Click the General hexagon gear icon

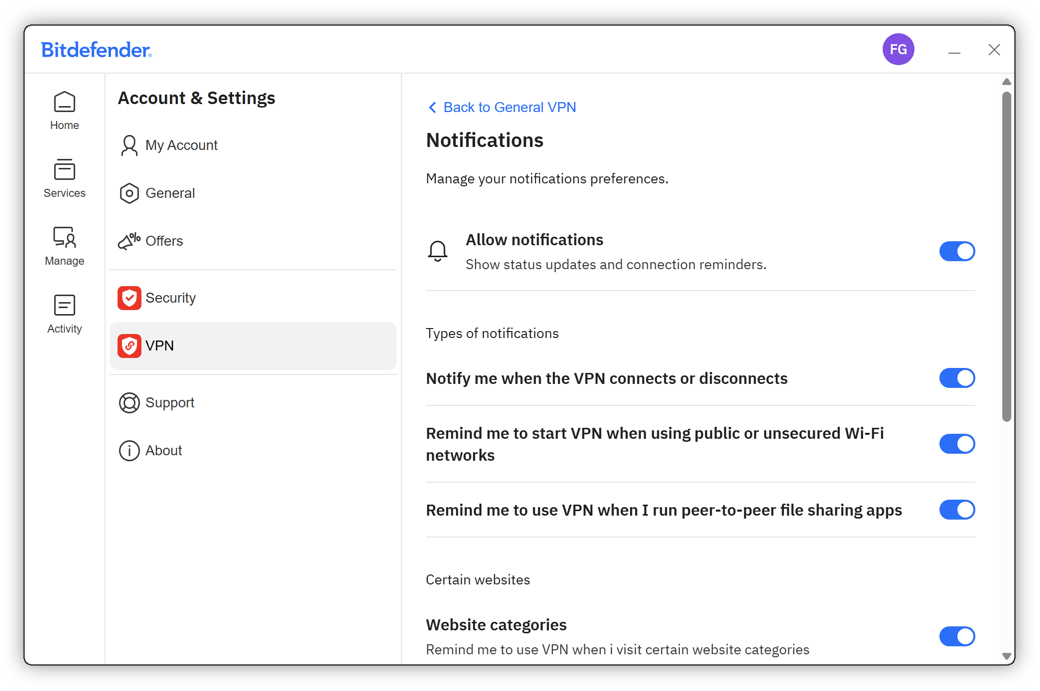pyautogui.click(x=129, y=193)
